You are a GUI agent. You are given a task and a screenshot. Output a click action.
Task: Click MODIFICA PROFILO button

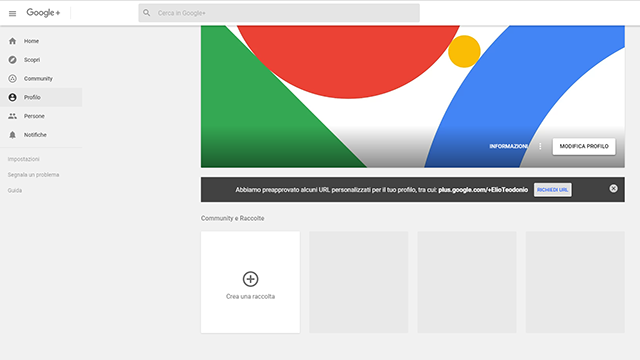(x=584, y=147)
